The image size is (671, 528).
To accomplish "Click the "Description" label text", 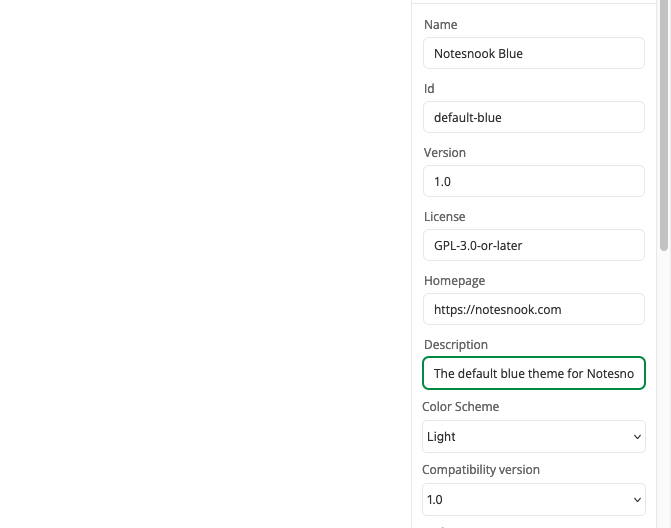I will (456, 345).
